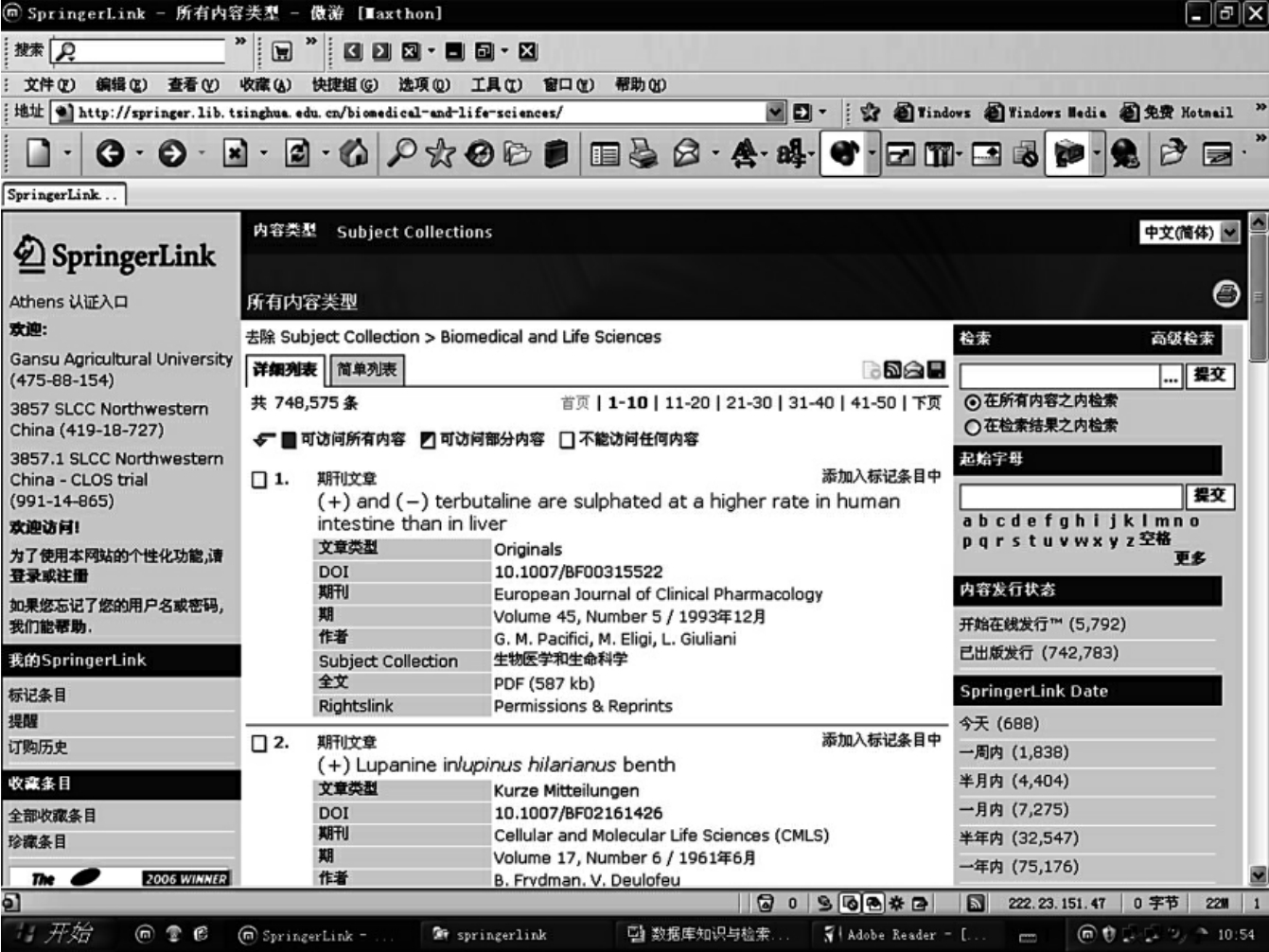The image size is (1269, 952).
Task: Switch to the 简单列表 tab
Action: 367,370
